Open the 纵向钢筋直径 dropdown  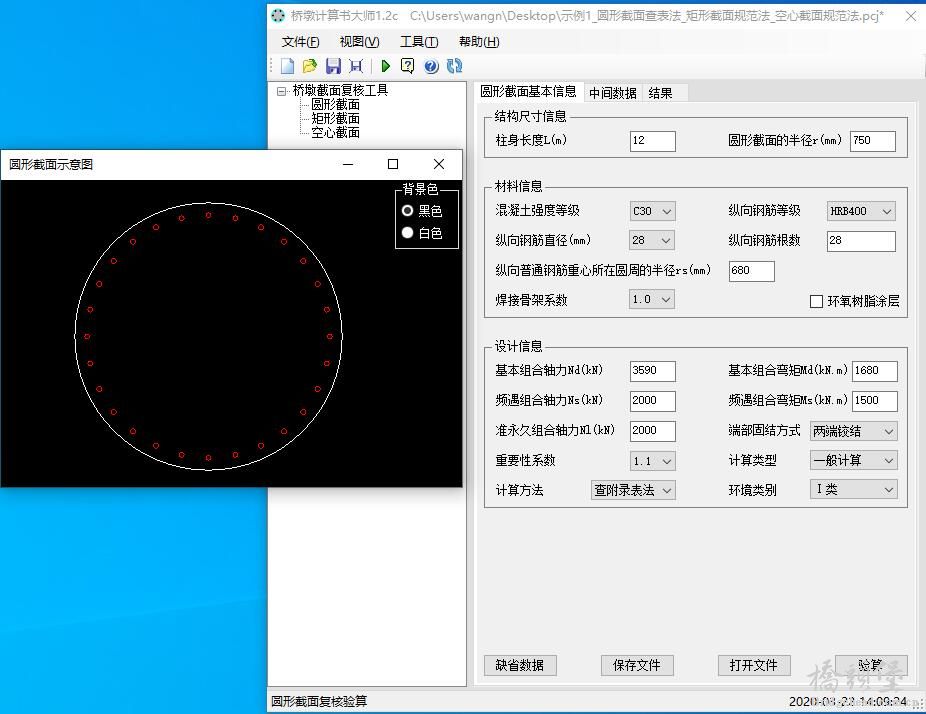tap(652, 240)
